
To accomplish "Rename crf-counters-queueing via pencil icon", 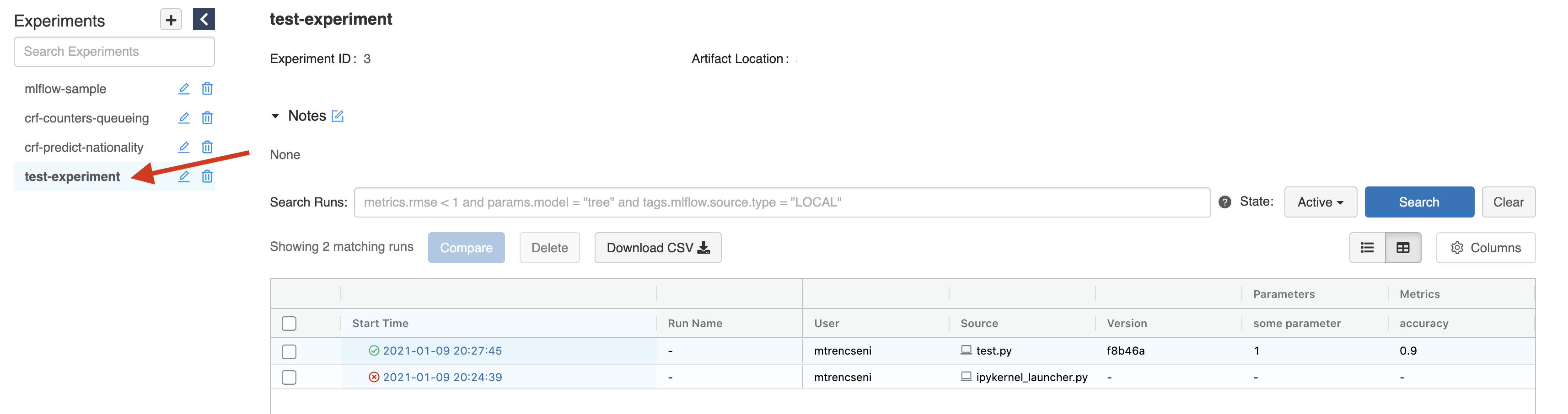I will click(184, 118).
